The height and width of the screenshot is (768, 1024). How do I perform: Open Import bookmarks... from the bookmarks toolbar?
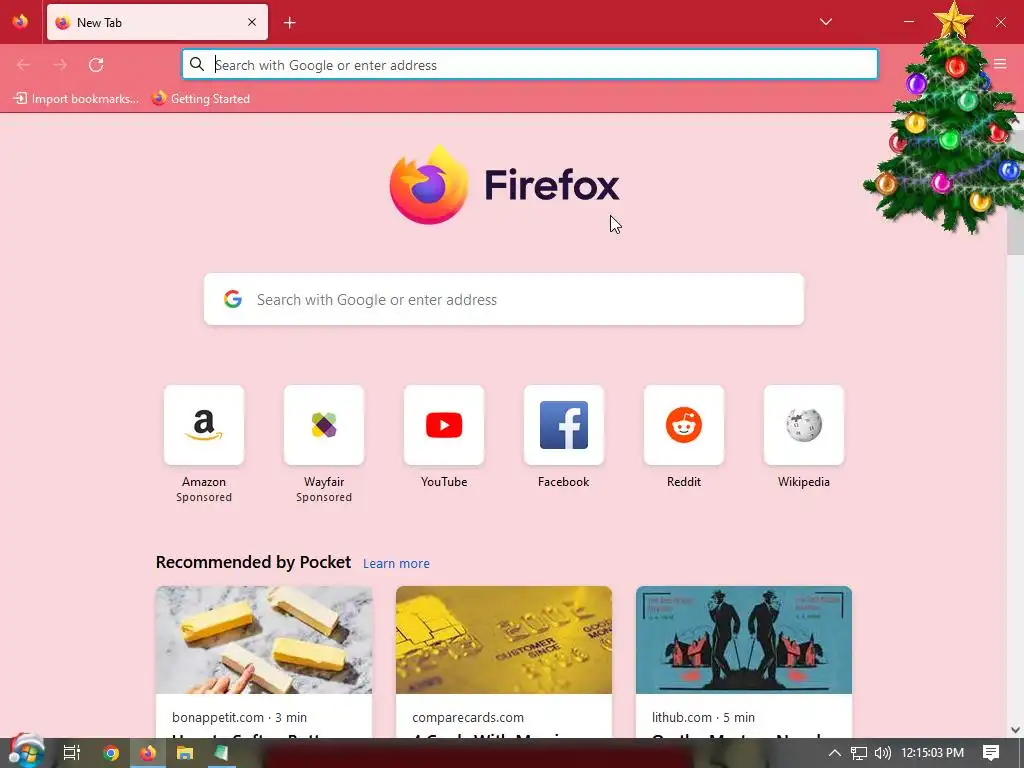click(x=76, y=99)
